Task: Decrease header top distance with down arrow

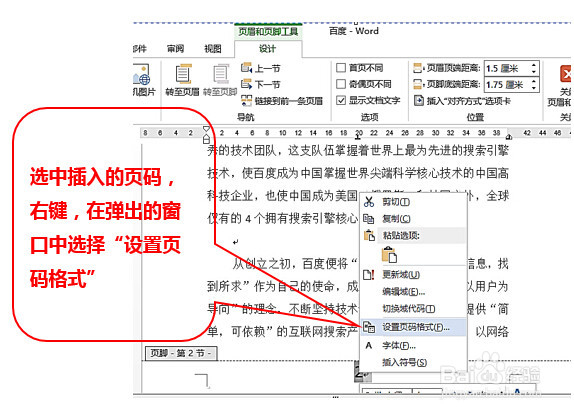Action: (x=534, y=72)
